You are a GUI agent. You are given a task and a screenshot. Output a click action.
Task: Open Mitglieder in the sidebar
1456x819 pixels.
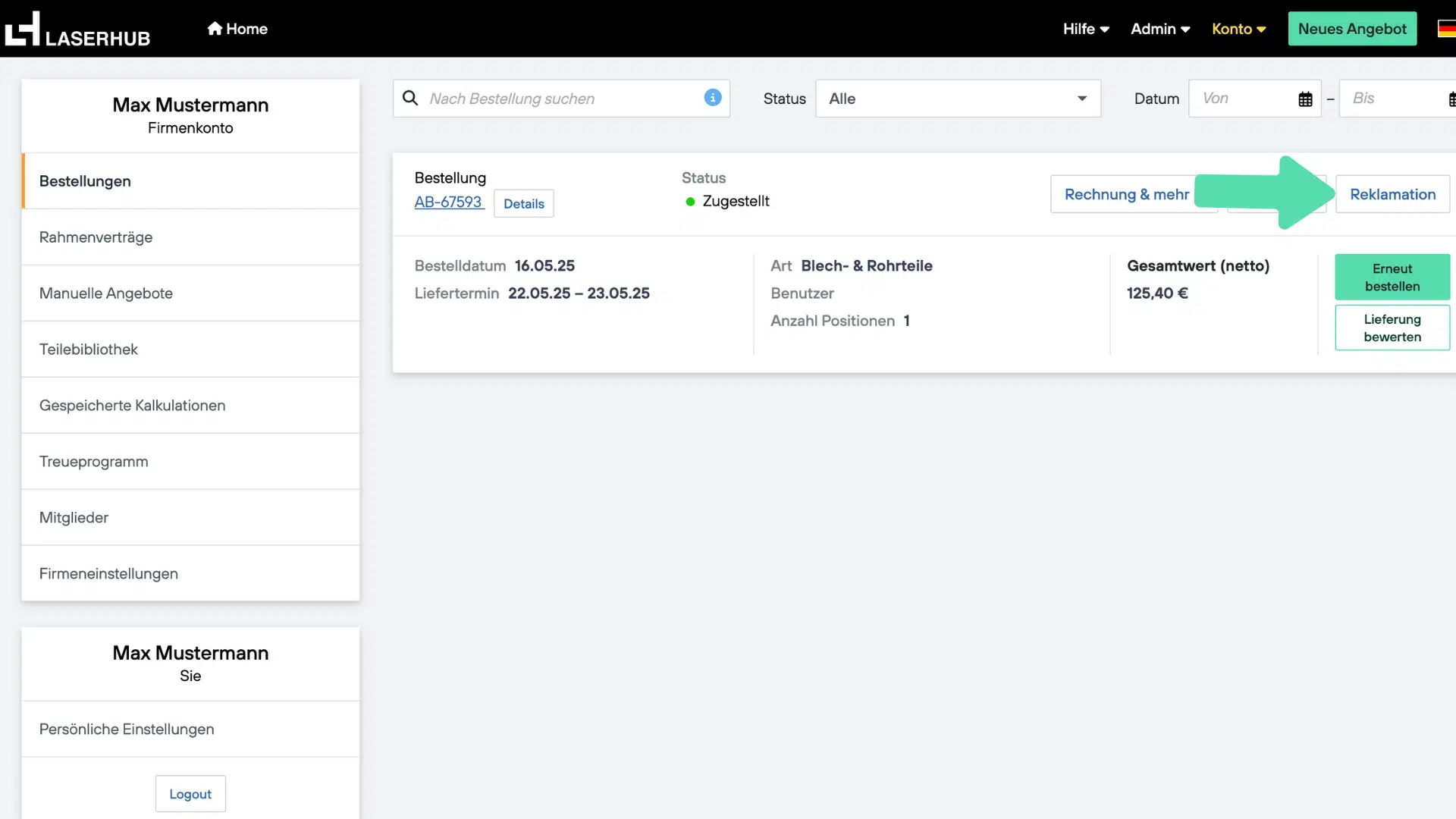tap(190, 518)
